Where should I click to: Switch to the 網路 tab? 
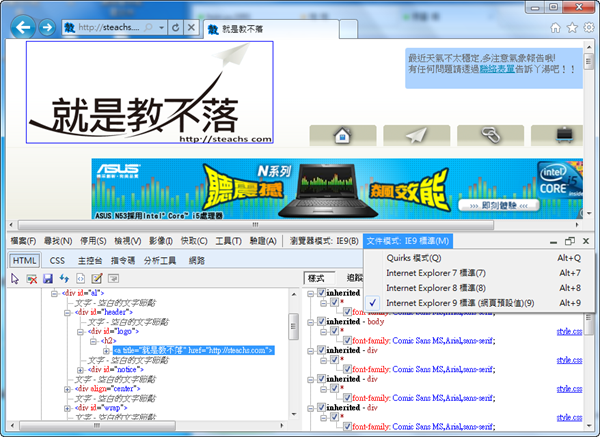197,261
